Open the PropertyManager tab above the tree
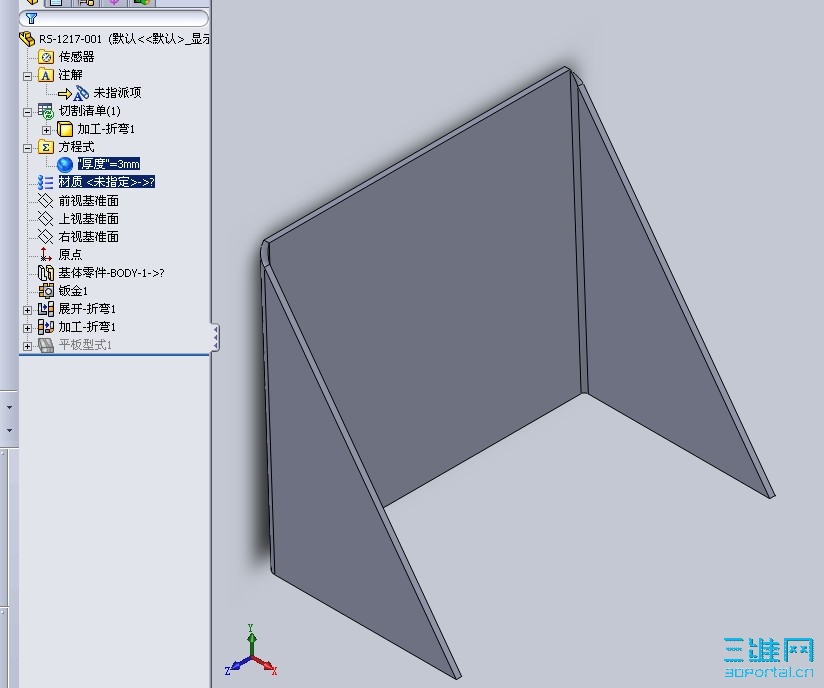 [57, 3]
